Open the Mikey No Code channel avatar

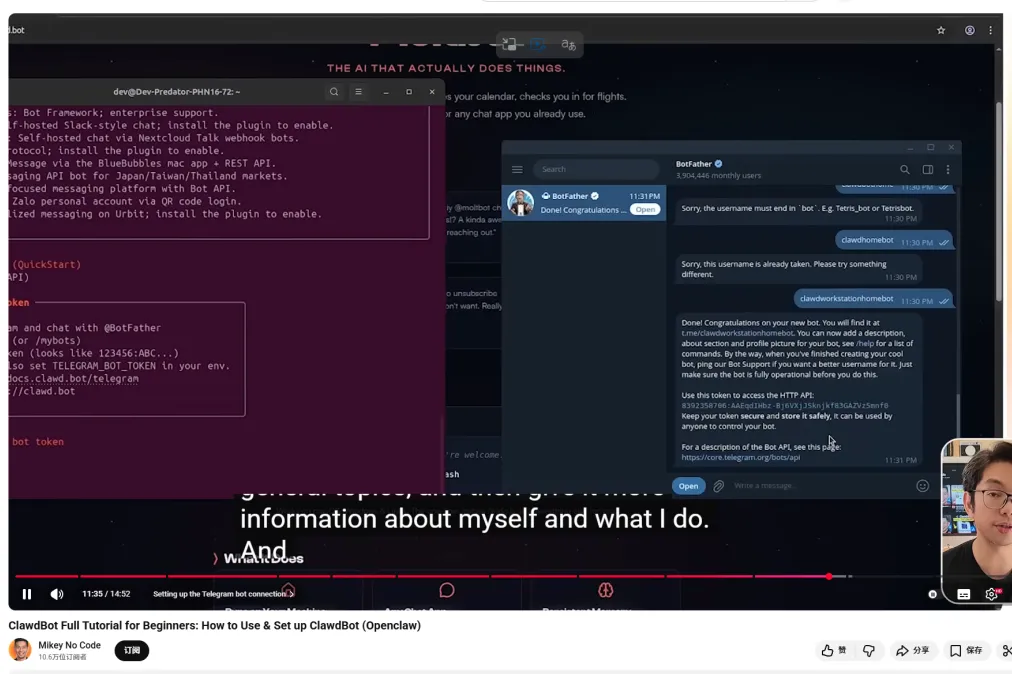(x=20, y=650)
